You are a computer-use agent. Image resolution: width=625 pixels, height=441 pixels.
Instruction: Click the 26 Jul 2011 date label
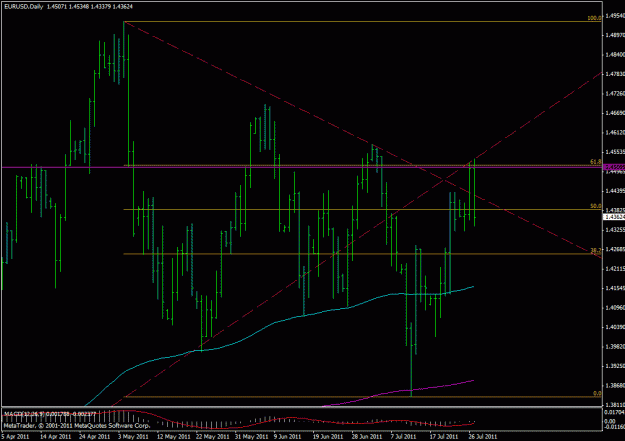tap(483, 437)
